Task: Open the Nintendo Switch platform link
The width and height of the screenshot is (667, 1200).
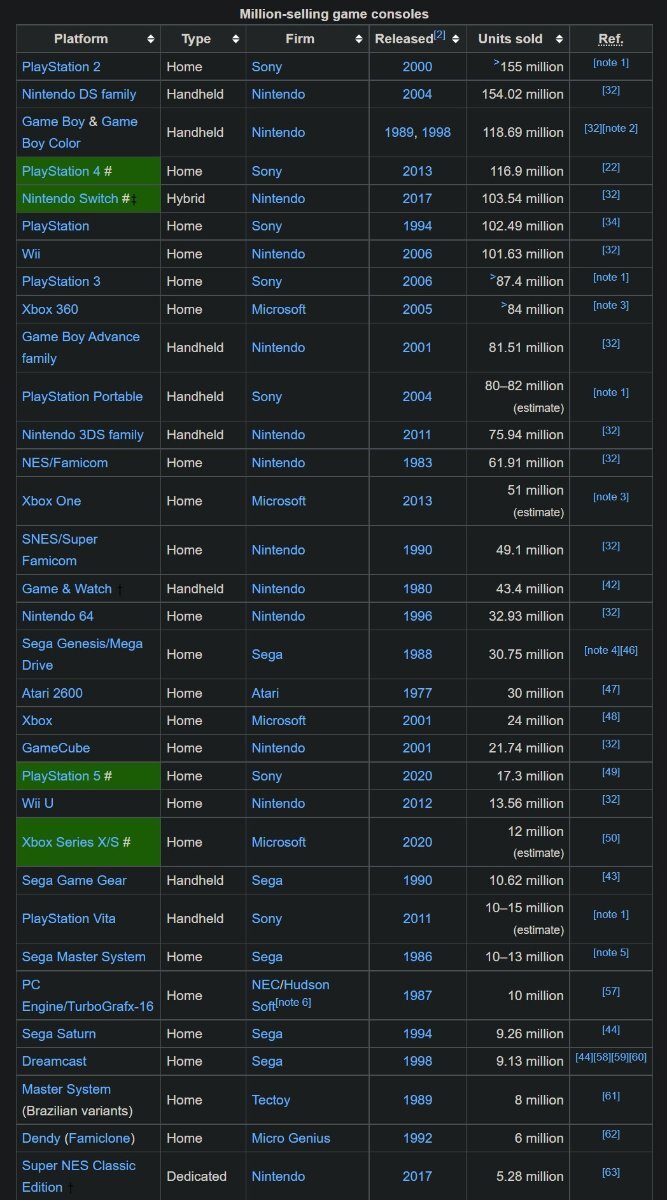Action: (x=70, y=199)
